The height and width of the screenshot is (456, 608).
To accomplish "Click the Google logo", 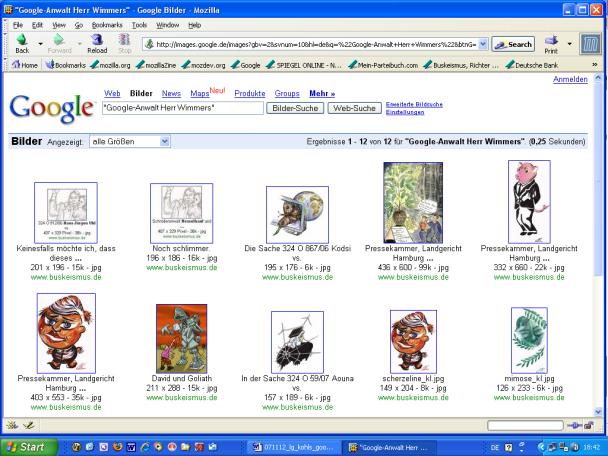I will point(52,108).
